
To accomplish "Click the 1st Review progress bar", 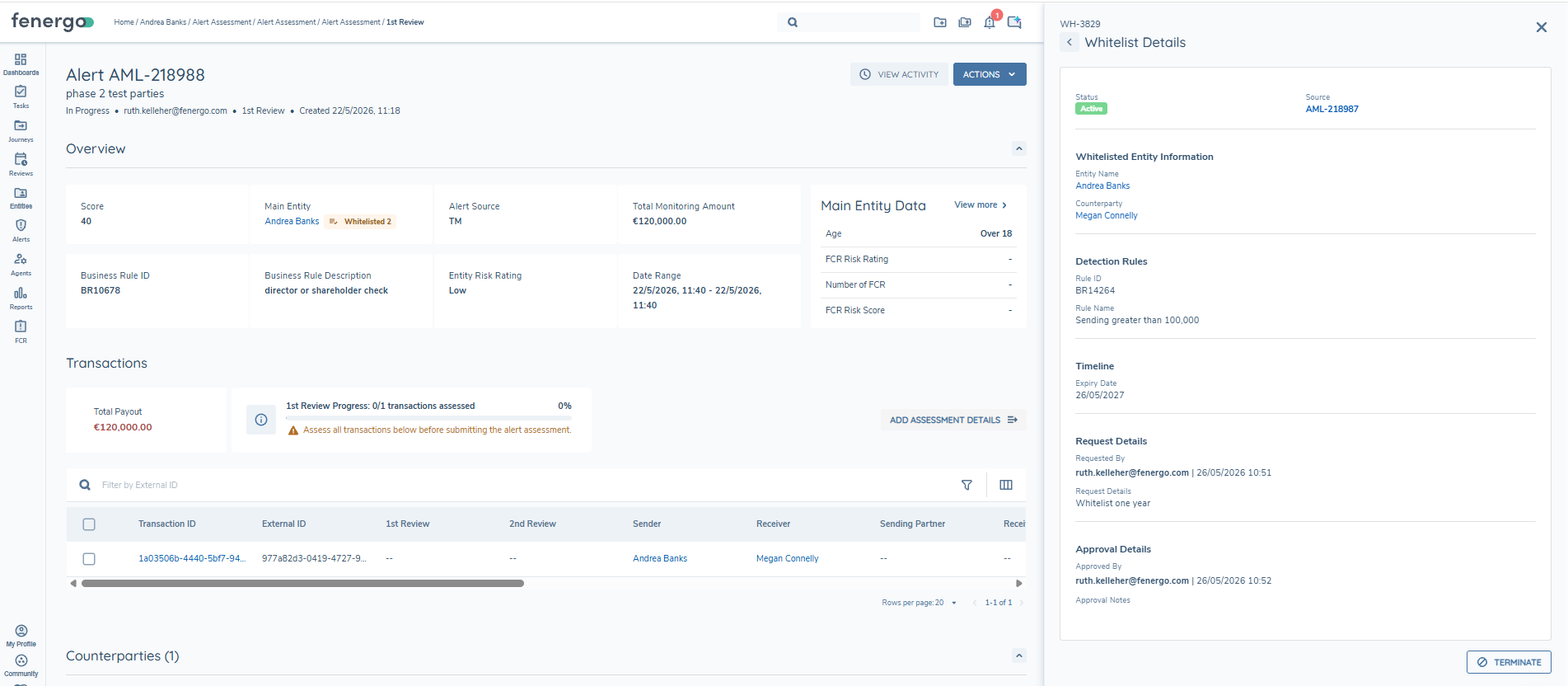I will coord(428,418).
